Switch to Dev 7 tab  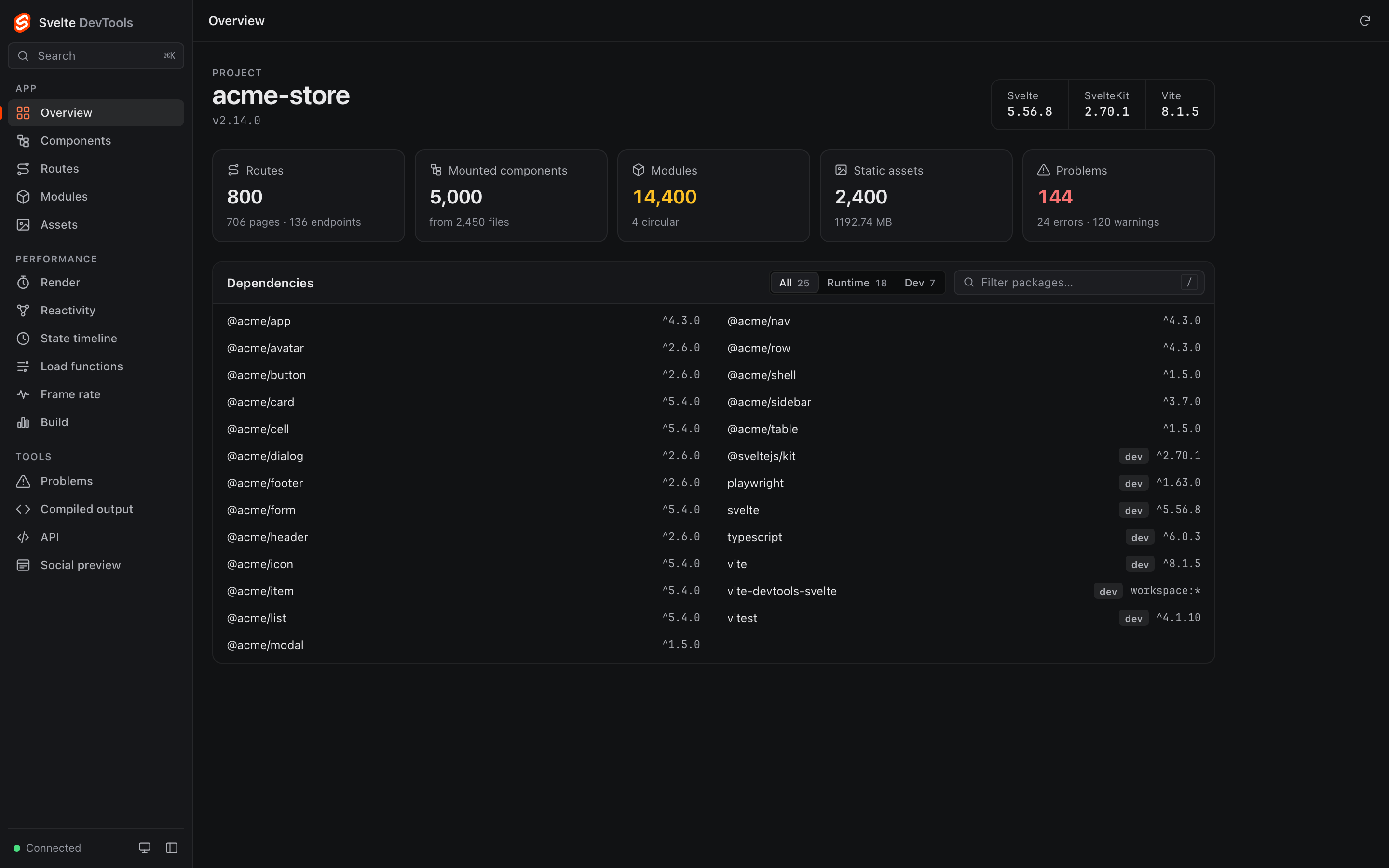[x=920, y=283]
